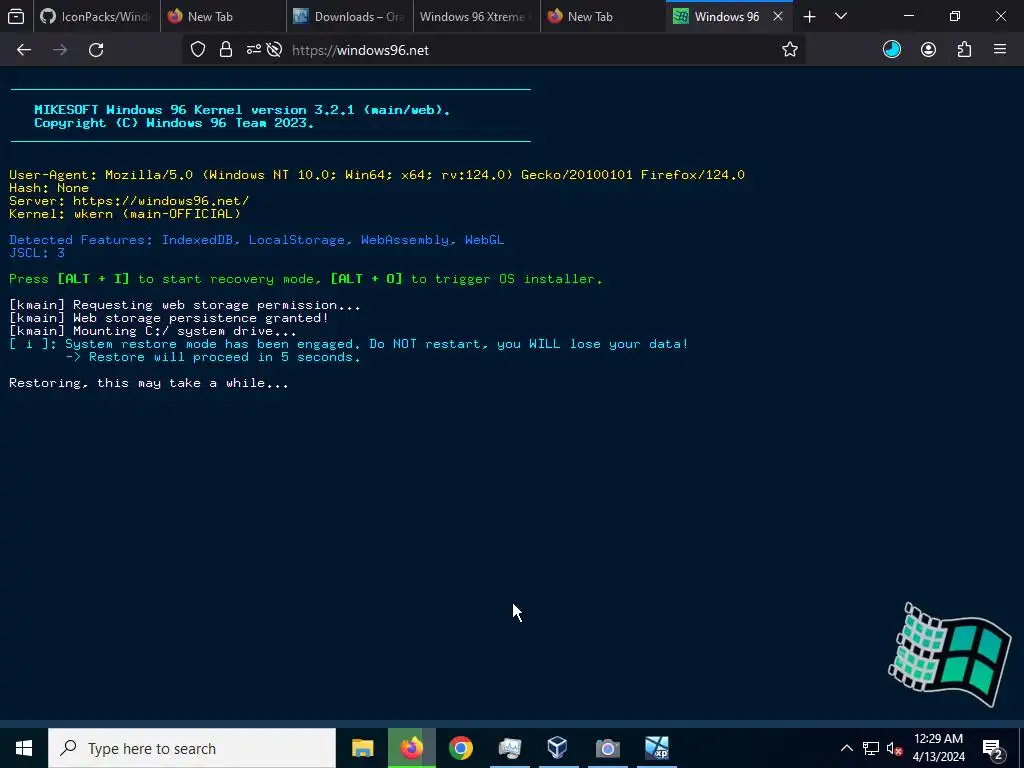Image resolution: width=1024 pixels, height=768 pixels.
Task: Open site permissions icon in address bar
Action: tap(254, 50)
